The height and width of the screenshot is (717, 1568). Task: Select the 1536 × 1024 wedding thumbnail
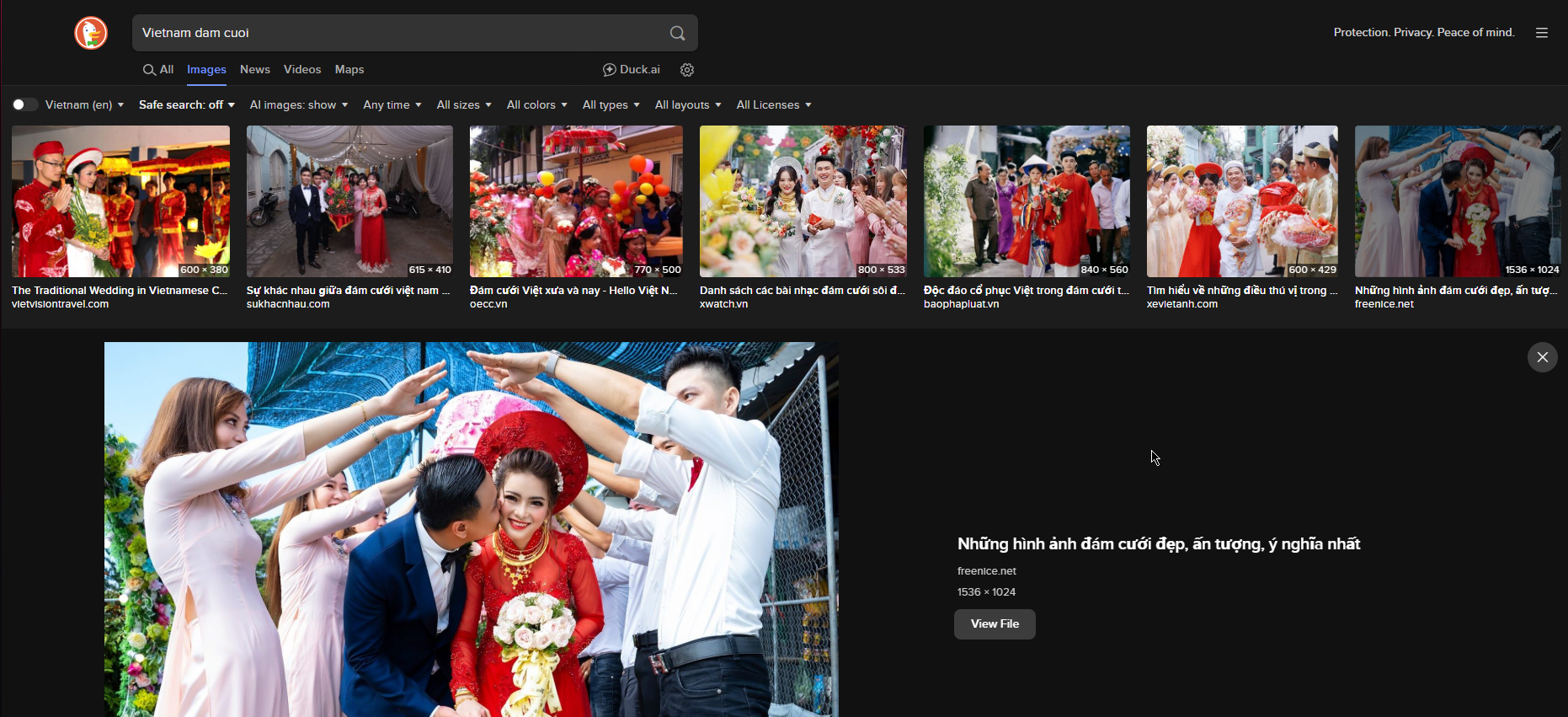(1458, 201)
